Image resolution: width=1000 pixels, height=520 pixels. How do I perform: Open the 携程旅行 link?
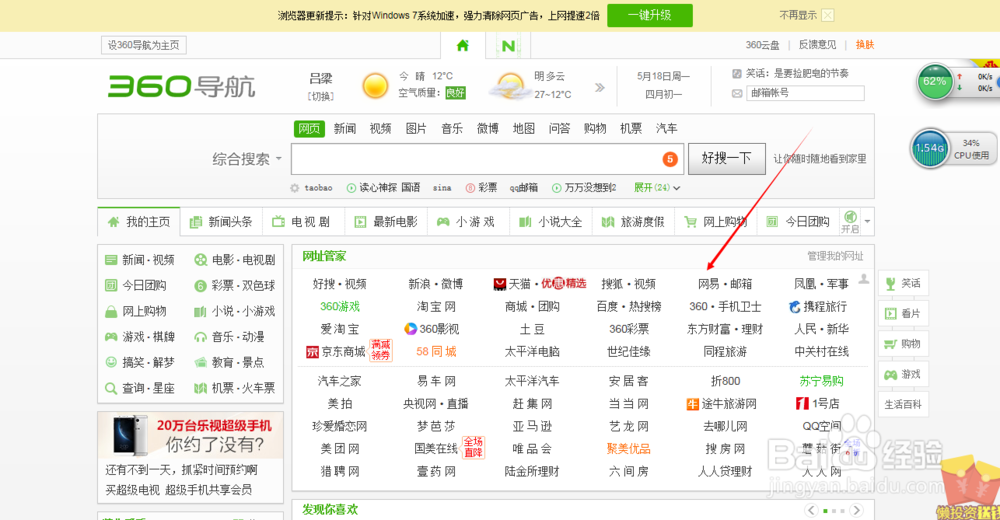pos(818,307)
